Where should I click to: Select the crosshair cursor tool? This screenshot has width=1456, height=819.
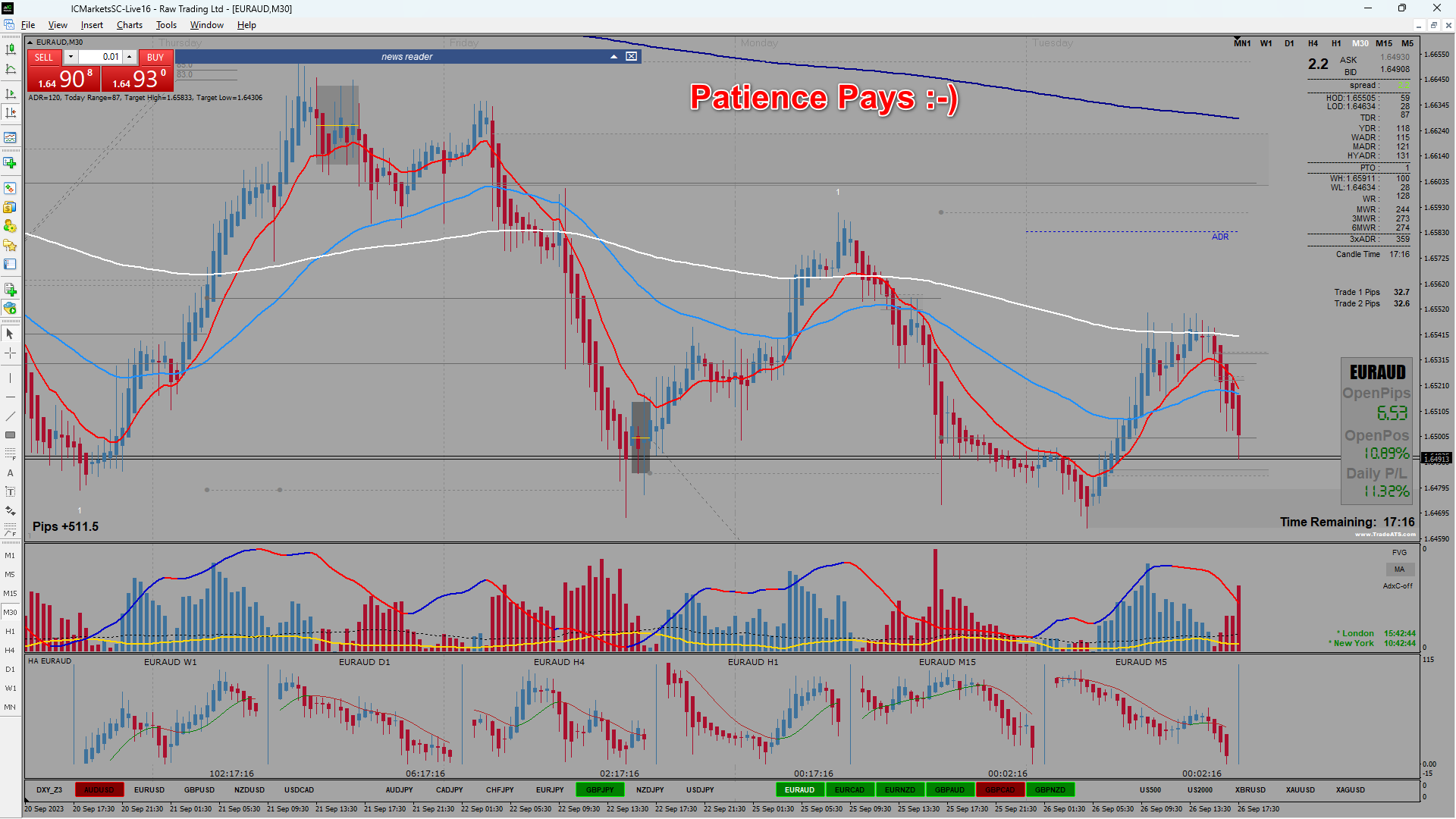10,353
